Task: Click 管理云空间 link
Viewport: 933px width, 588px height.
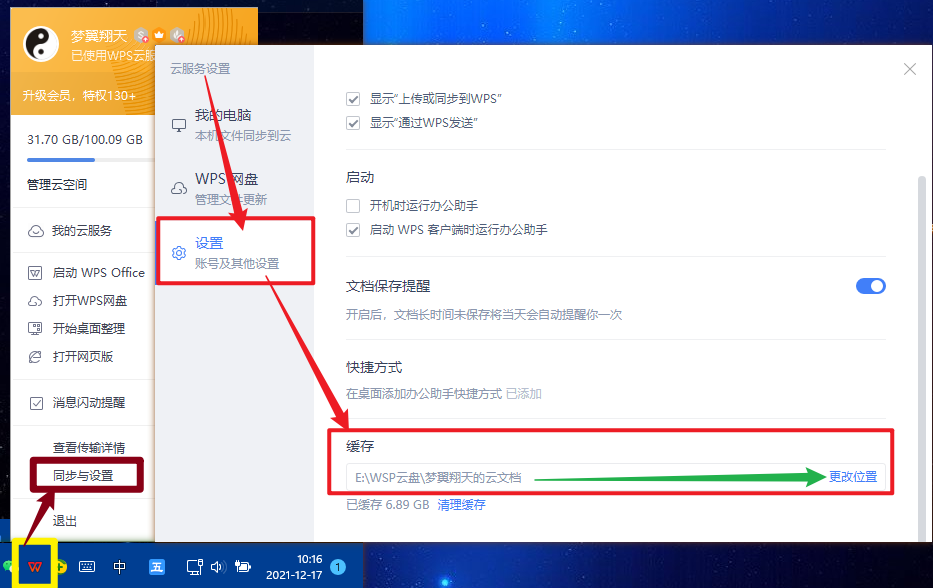Action: [57, 185]
